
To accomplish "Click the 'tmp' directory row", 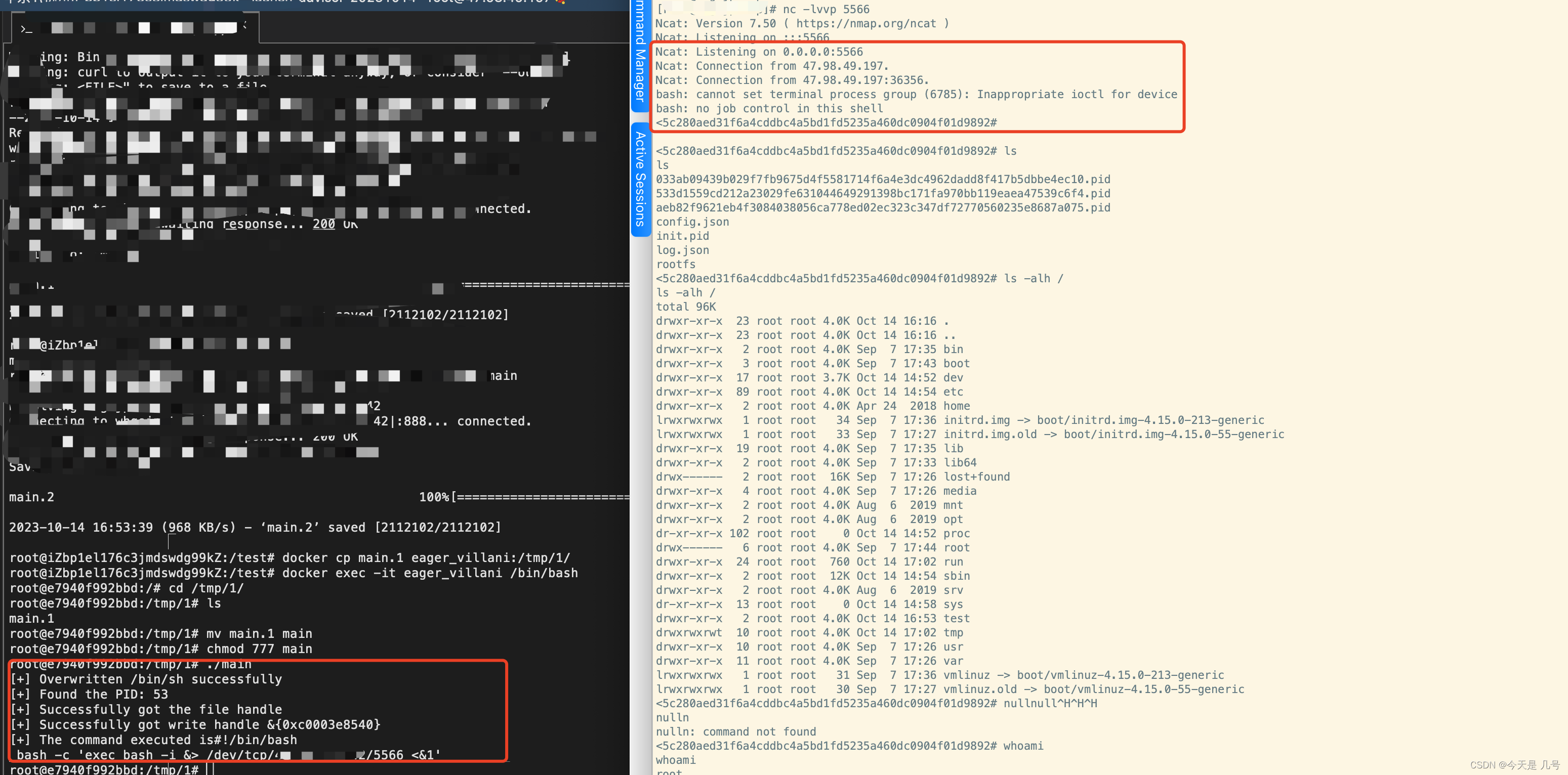I will [x=810, y=633].
